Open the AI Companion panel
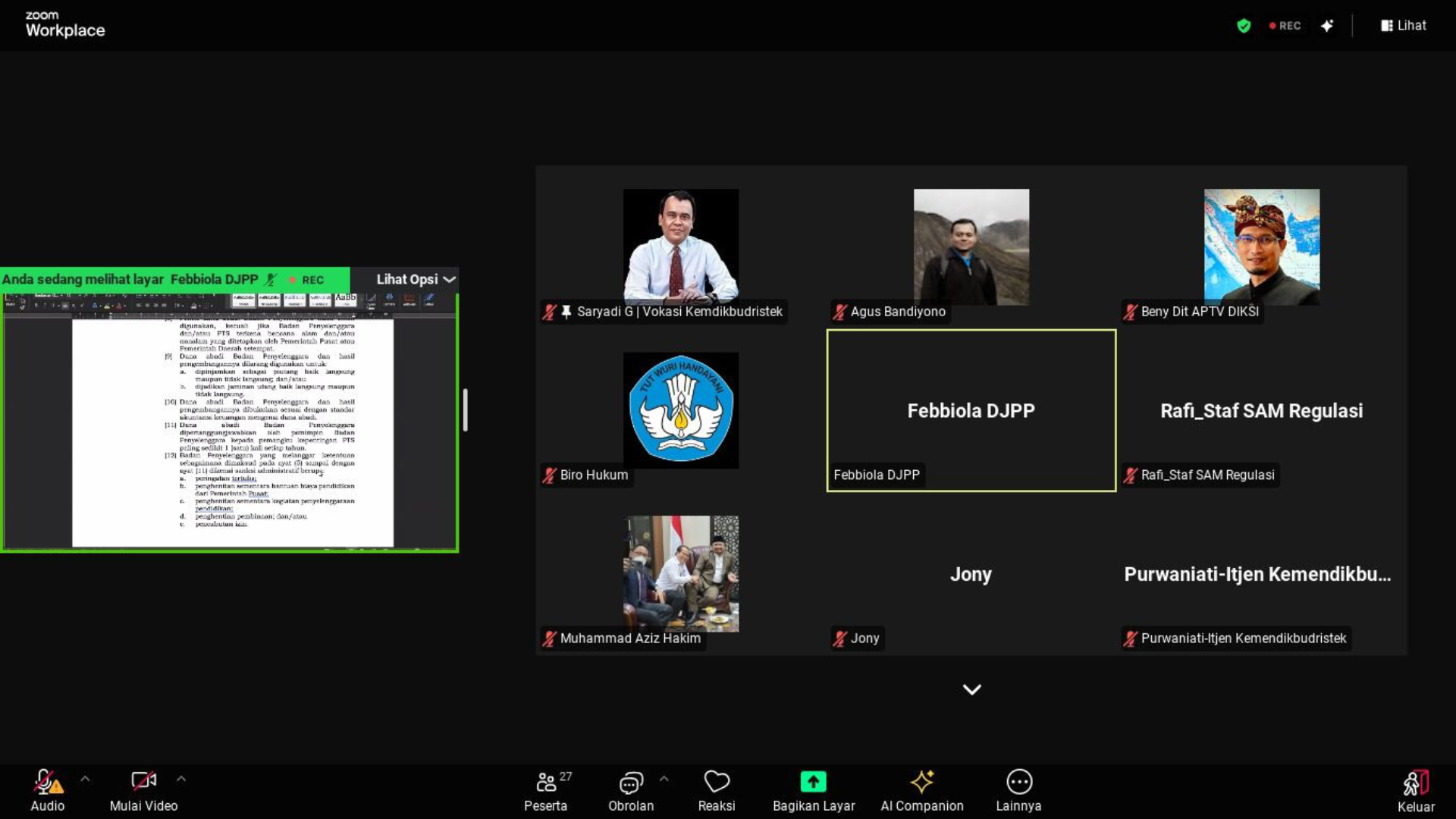 (x=922, y=790)
